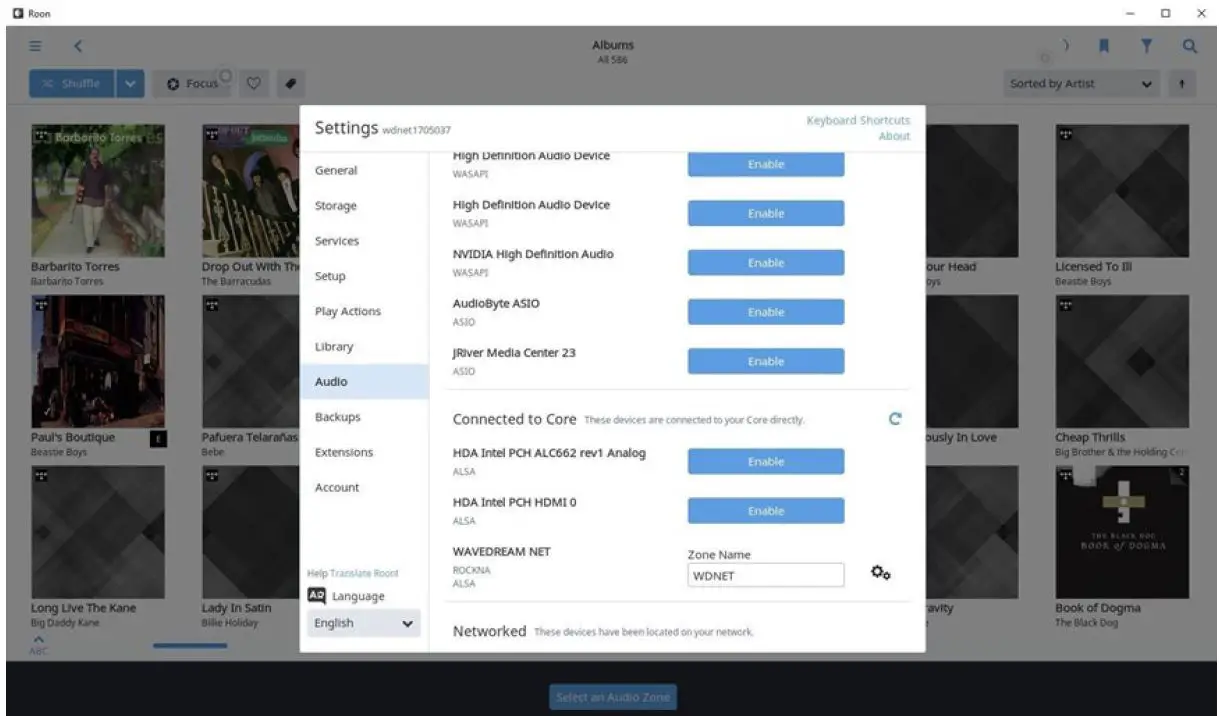Click the Connected to Core heading
Image resolution: width=1219 pixels, height=716 pixels.
pyautogui.click(x=514, y=419)
